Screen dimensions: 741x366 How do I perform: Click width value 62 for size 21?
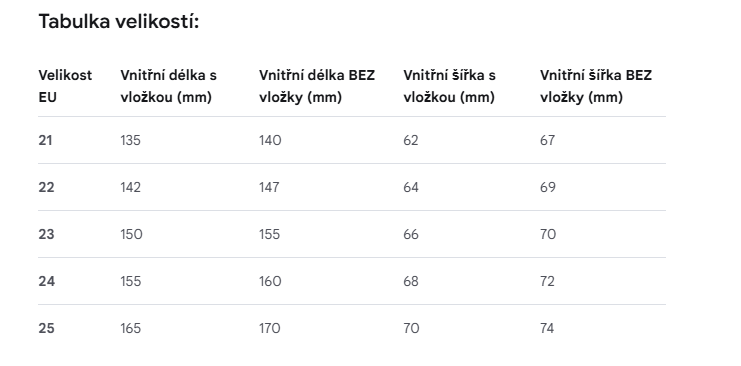411,140
